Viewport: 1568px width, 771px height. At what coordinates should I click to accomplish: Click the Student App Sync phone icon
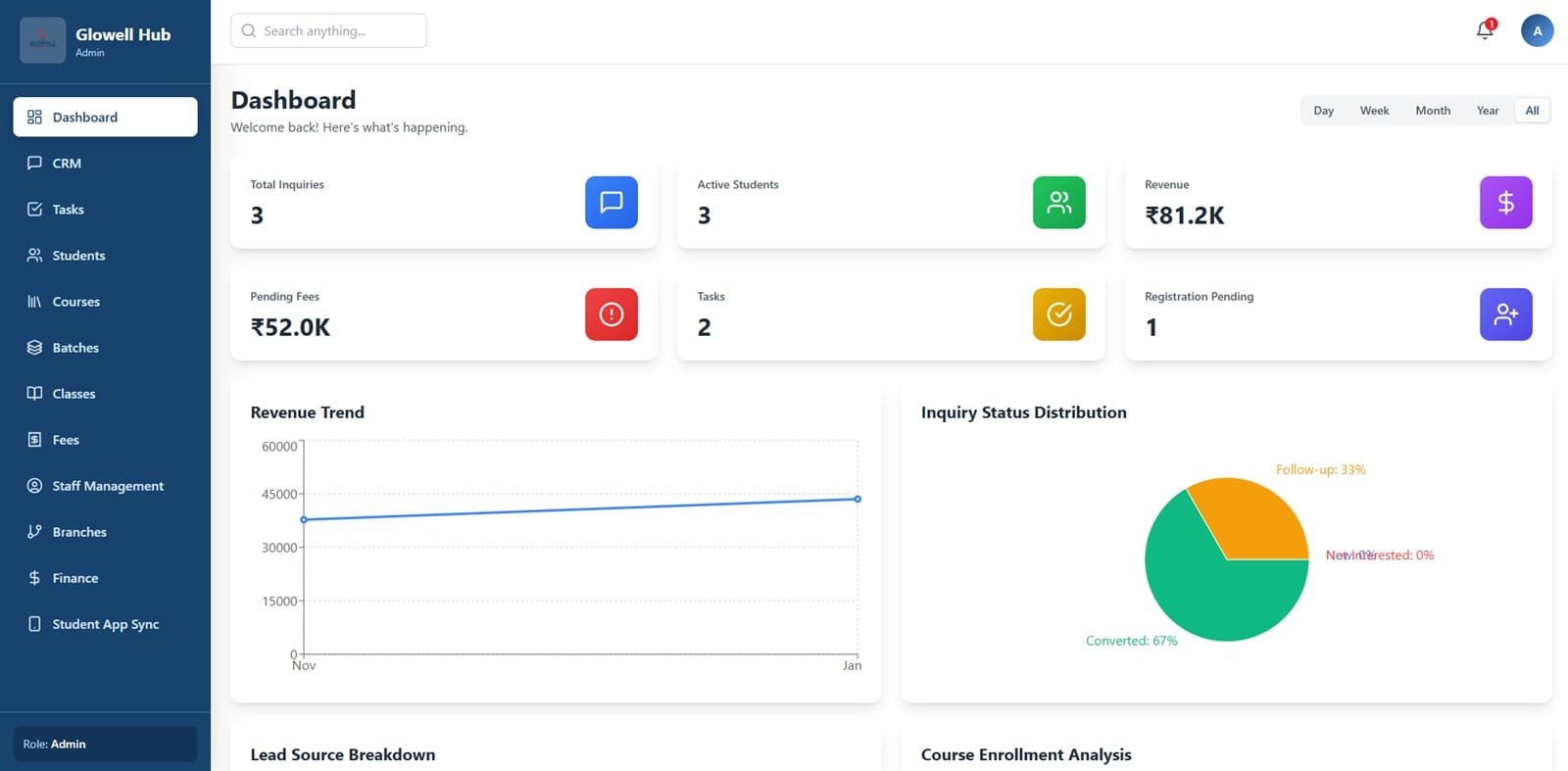tap(34, 623)
